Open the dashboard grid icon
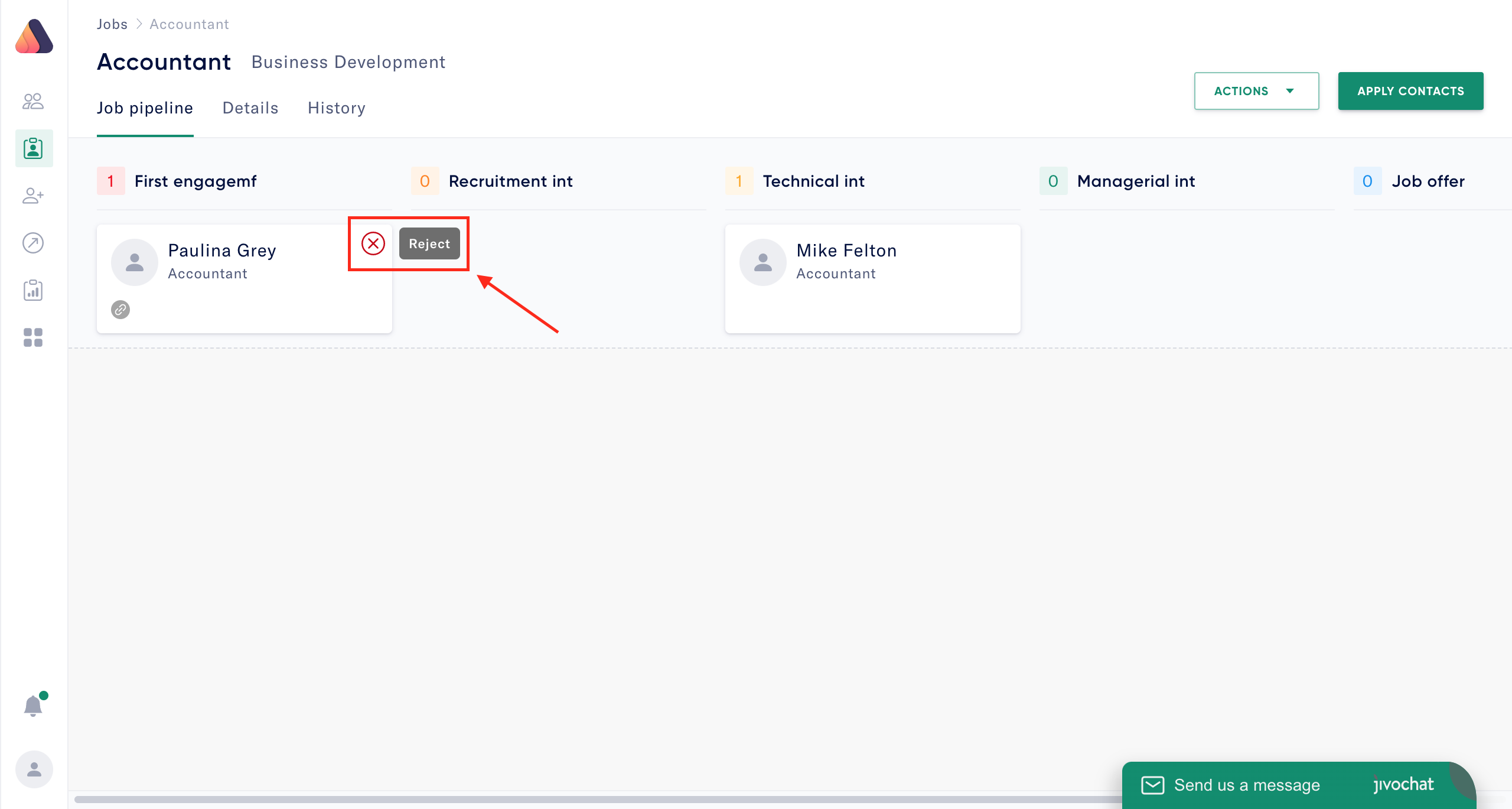This screenshot has height=809, width=1512. (x=33, y=337)
